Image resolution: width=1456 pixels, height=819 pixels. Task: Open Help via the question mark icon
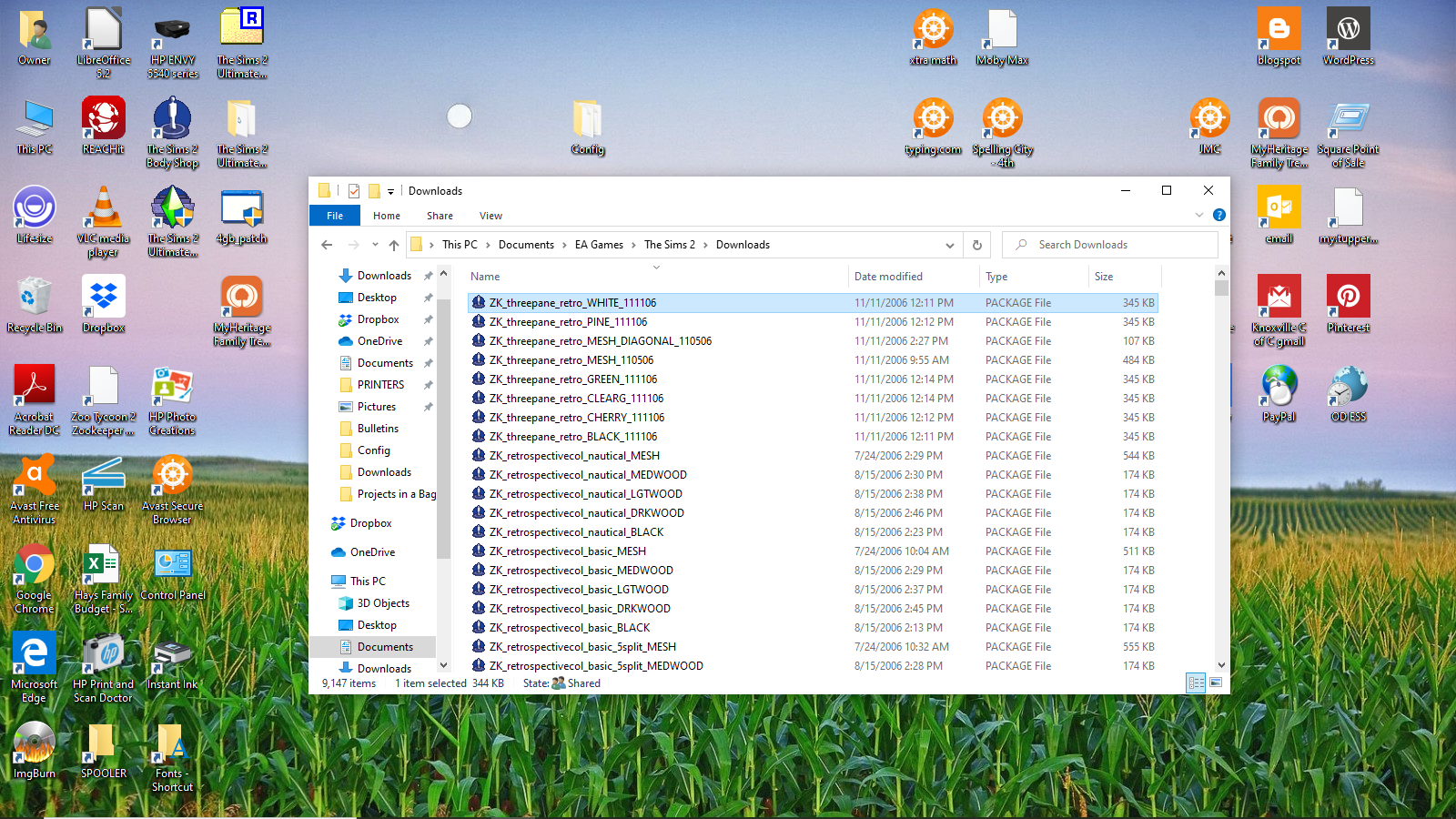[1218, 215]
